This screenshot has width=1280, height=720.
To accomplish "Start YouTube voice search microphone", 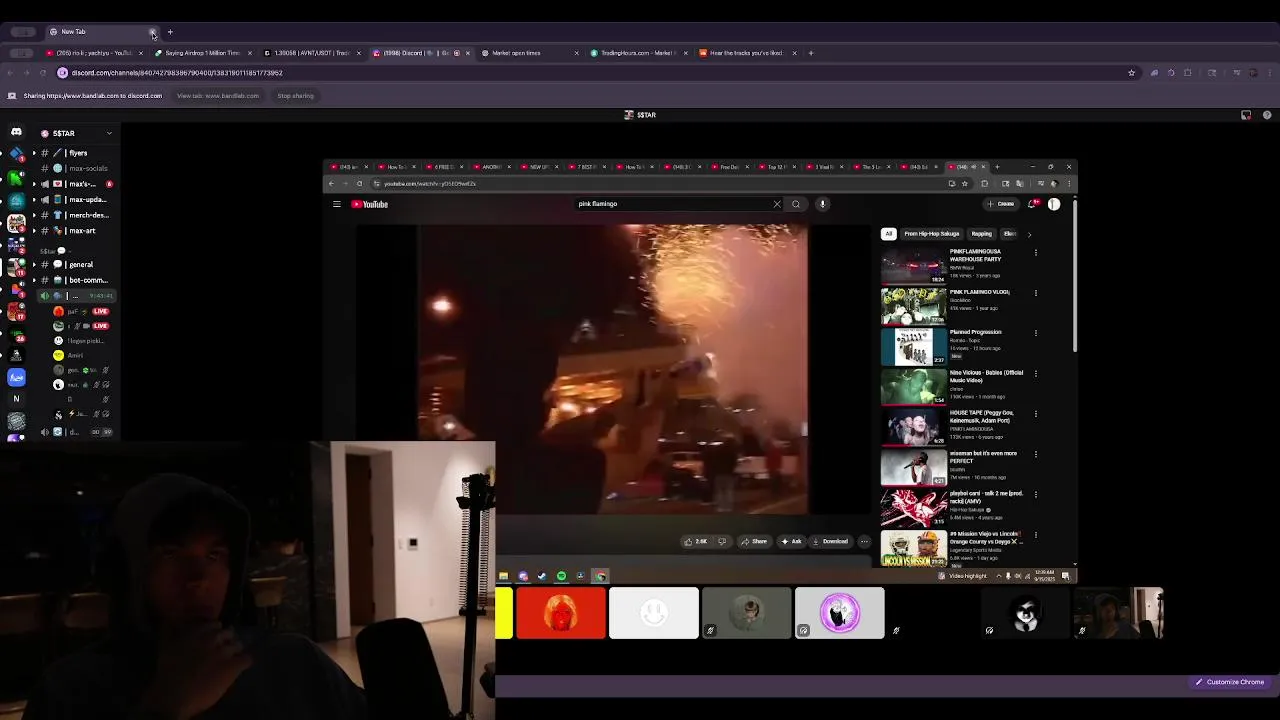I will (x=822, y=204).
